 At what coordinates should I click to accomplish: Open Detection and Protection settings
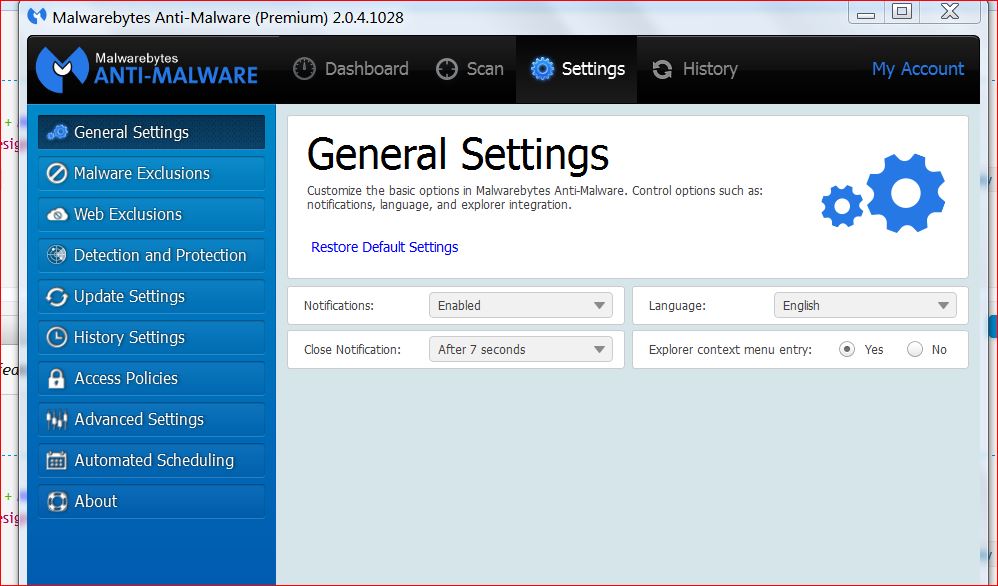pos(151,255)
